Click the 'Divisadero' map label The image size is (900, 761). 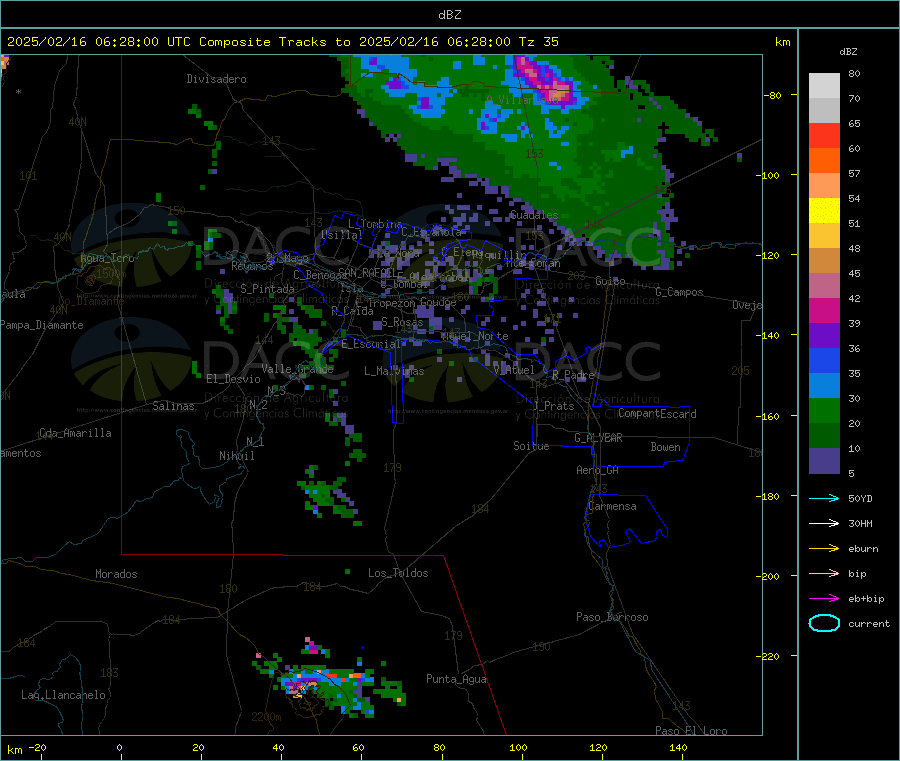coord(216,79)
